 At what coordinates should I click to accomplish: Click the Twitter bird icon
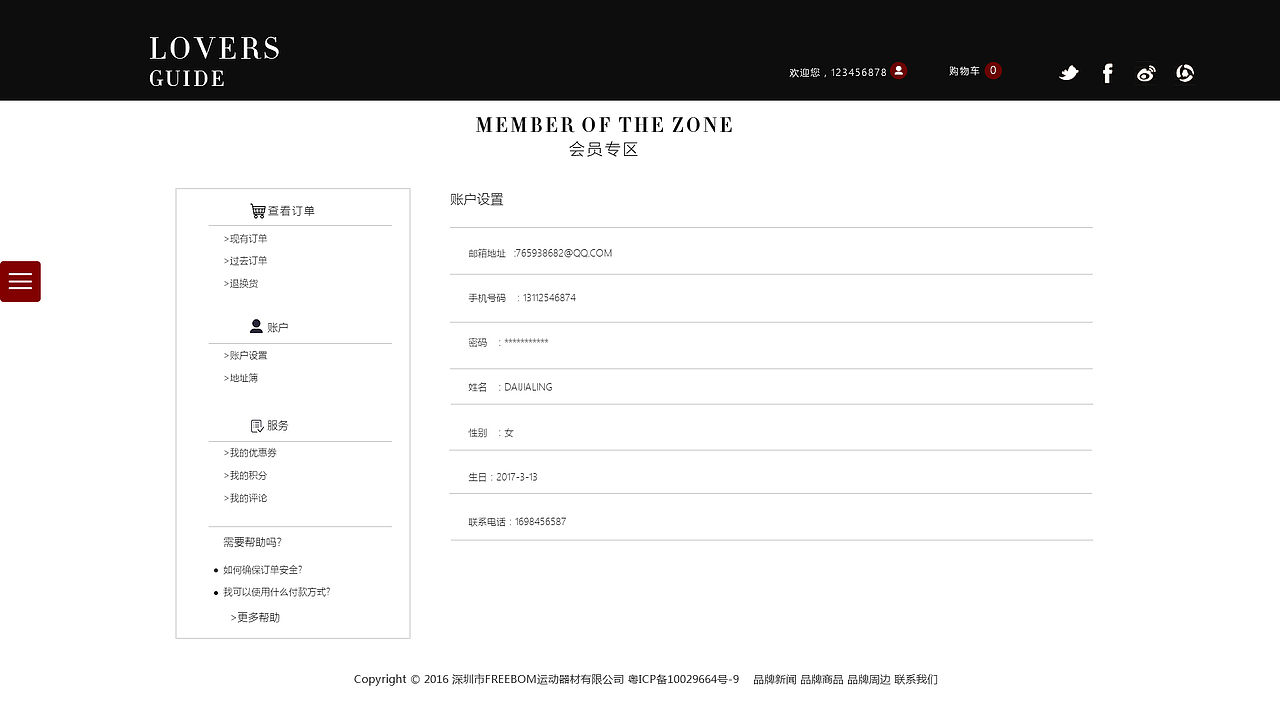[x=1069, y=73]
